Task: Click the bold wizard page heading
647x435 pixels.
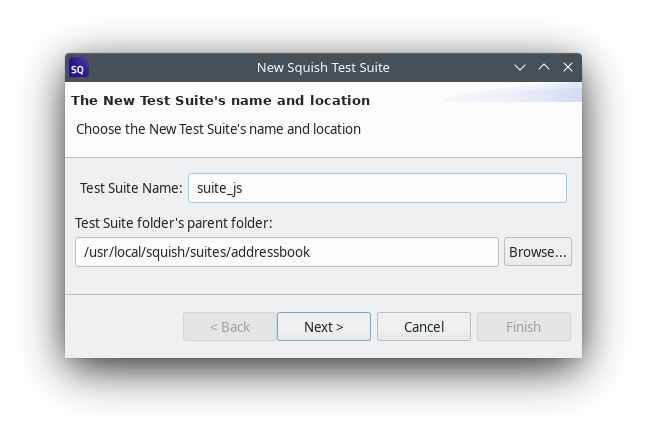Action: pyautogui.click(x=220, y=101)
